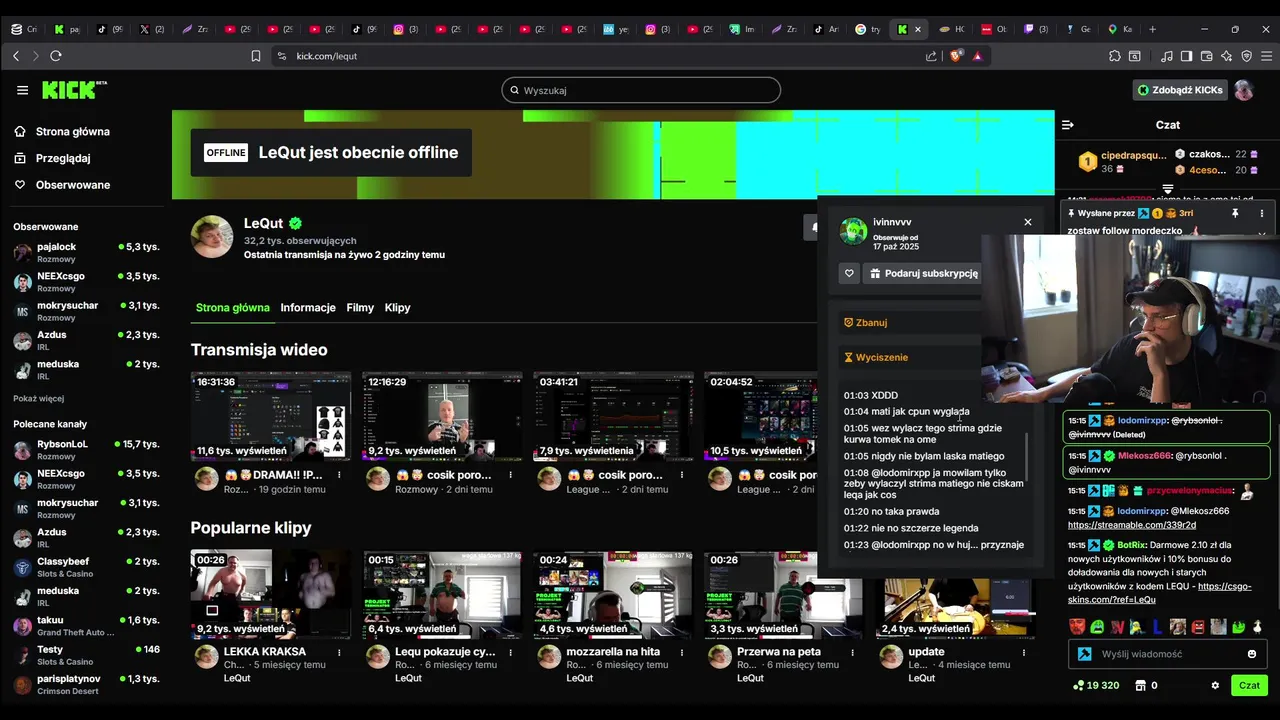Viewport: 1280px width, 720px height.
Task: Collapse the chat panel using arrow icon
Action: click(x=1067, y=125)
